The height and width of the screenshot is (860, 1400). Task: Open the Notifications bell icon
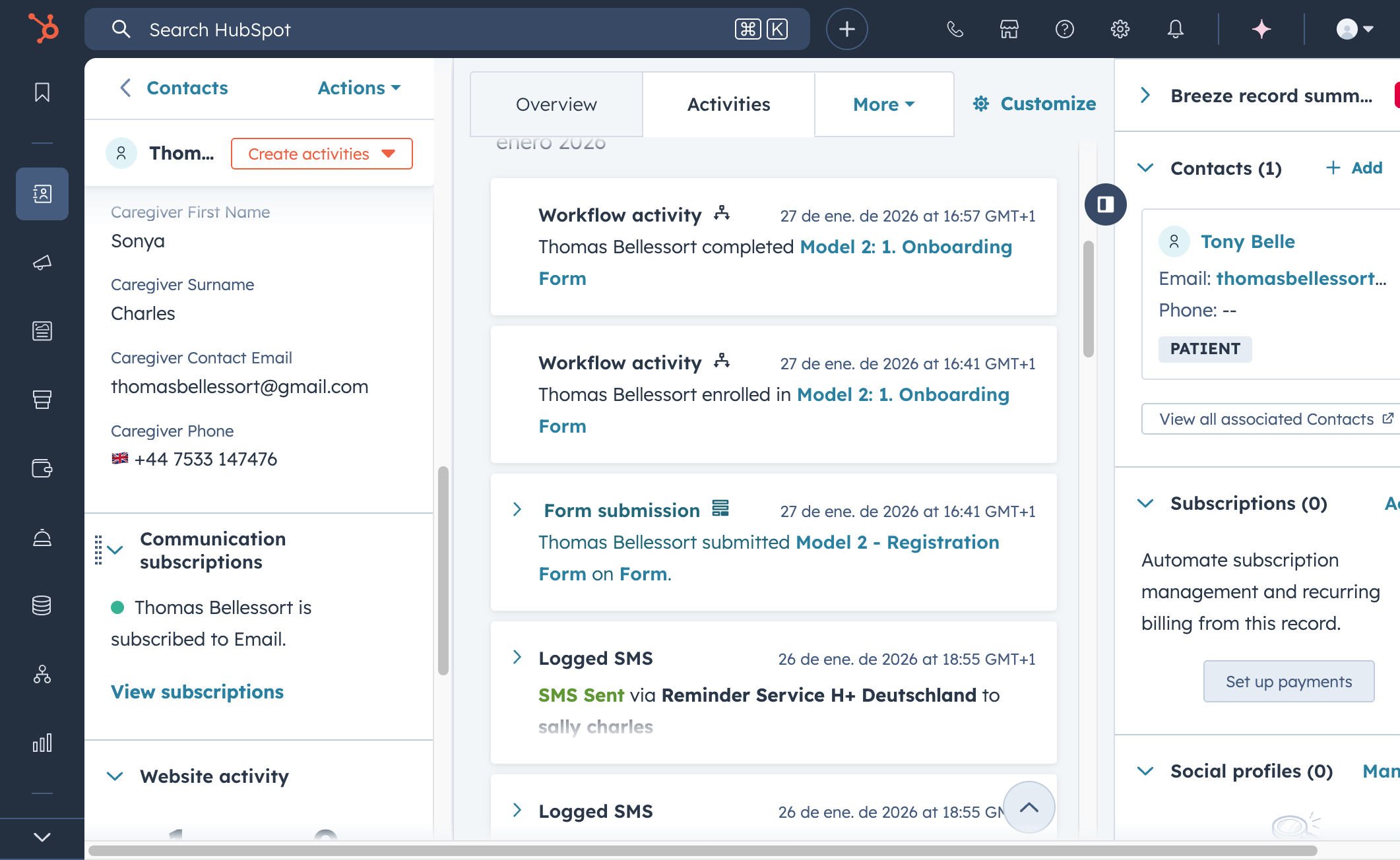(x=1176, y=29)
